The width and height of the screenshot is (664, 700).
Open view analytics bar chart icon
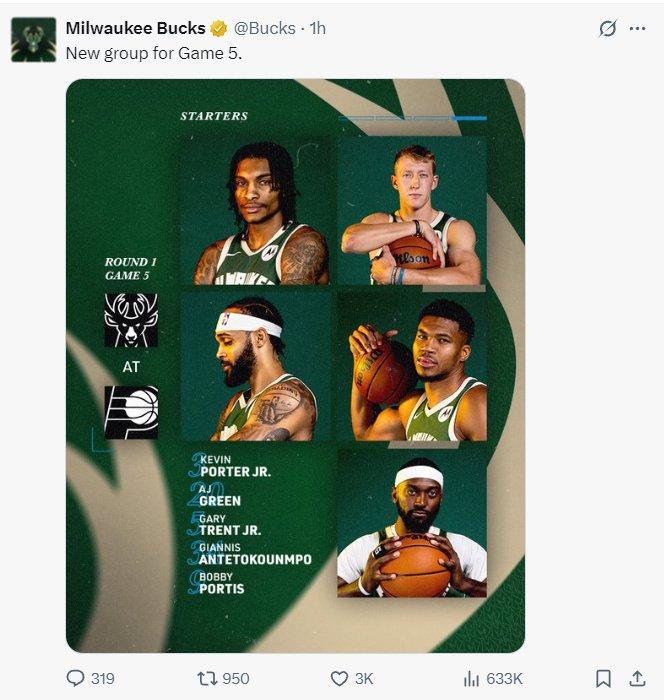471,679
